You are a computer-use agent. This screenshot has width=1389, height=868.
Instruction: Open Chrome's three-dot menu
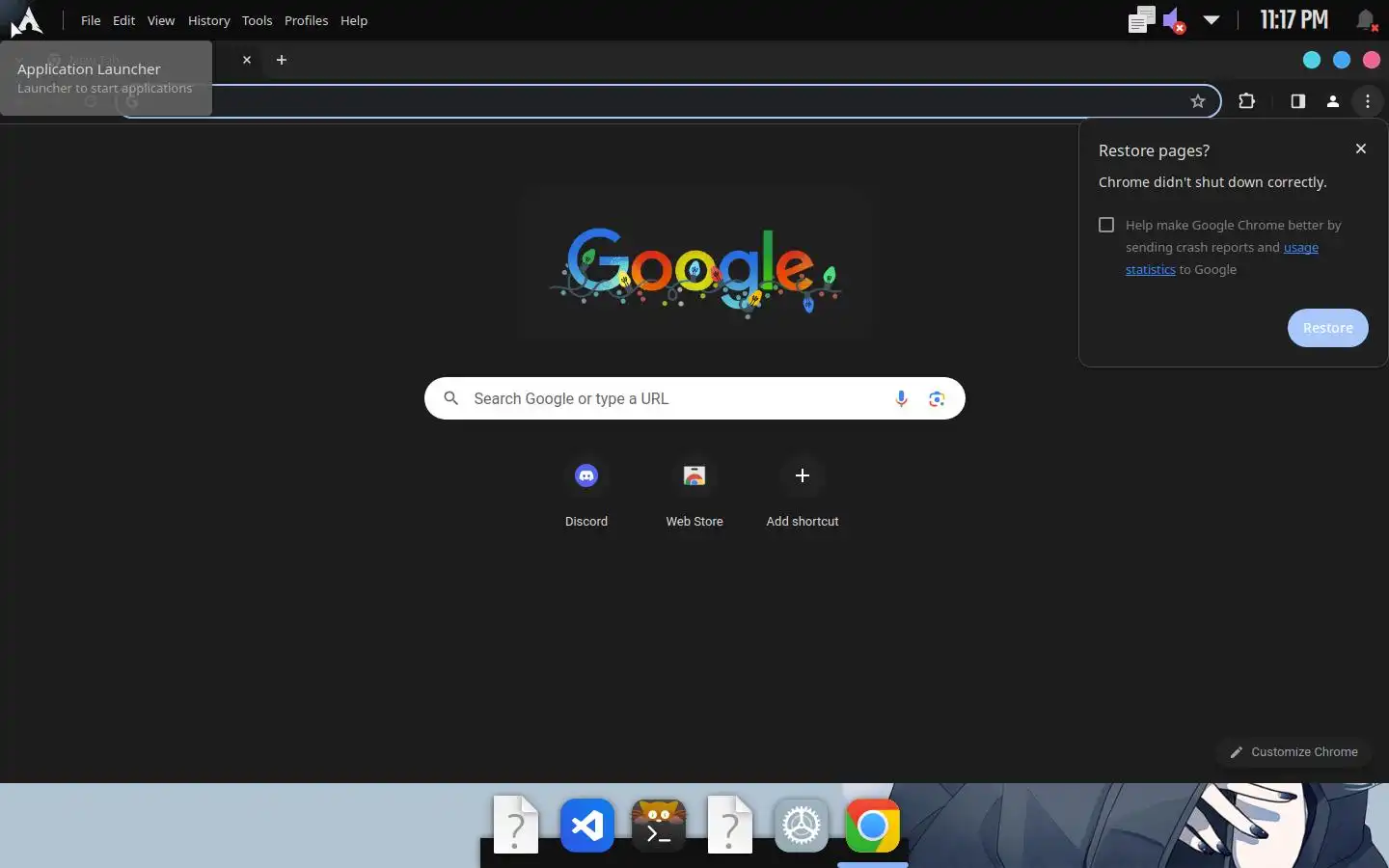[x=1368, y=101]
